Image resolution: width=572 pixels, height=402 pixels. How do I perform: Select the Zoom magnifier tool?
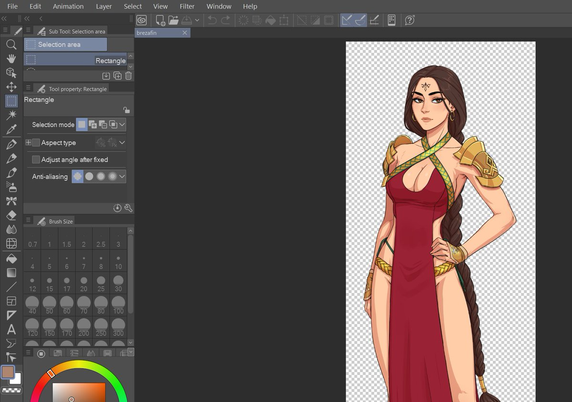point(11,45)
